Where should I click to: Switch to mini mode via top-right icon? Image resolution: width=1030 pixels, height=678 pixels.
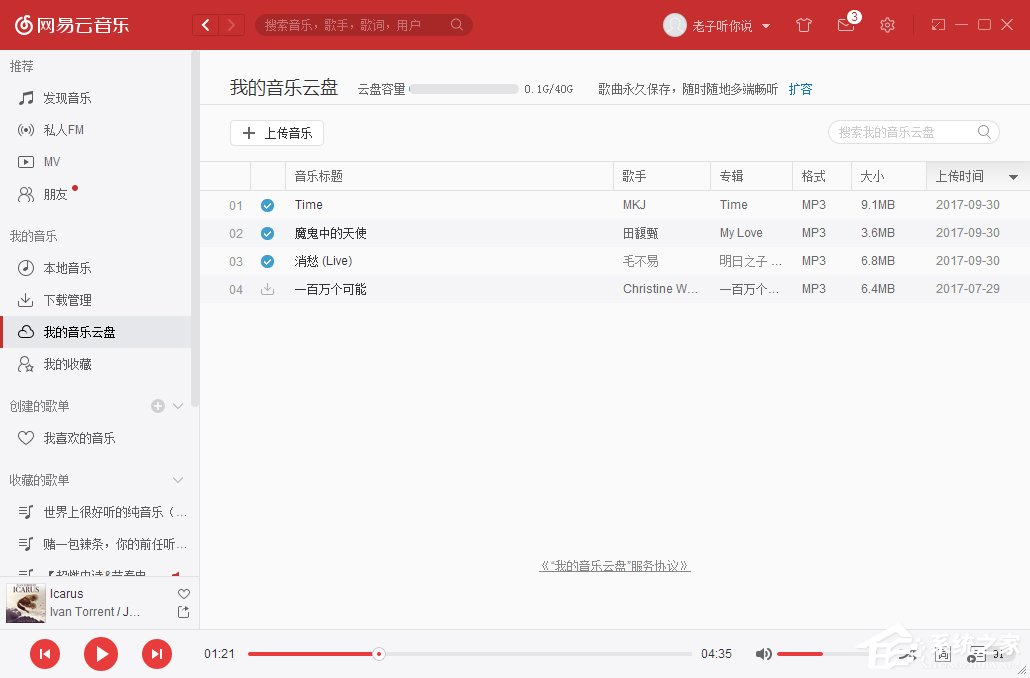(x=938, y=23)
